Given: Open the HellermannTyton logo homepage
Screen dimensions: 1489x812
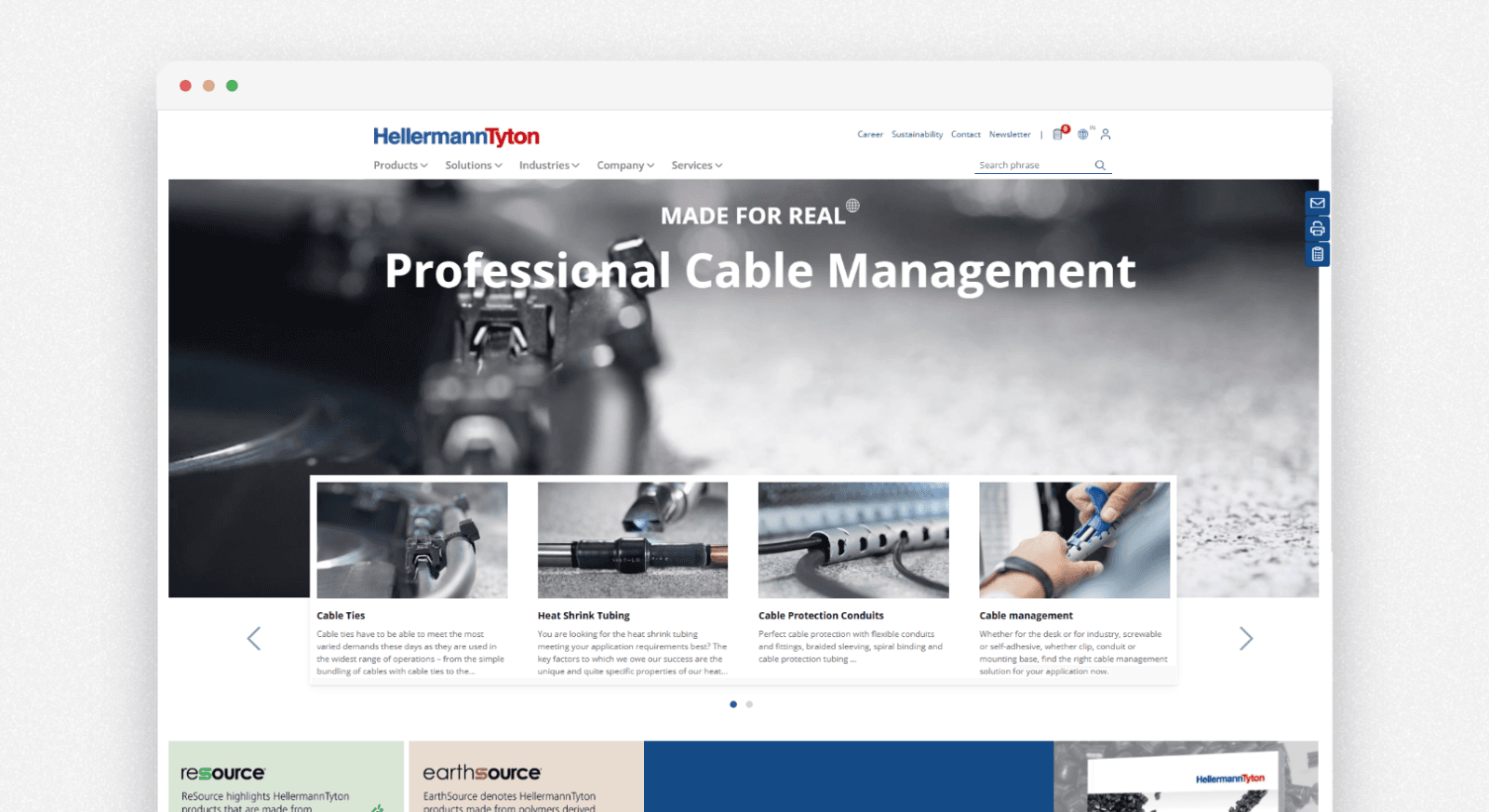Looking at the screenshot, I should pyautogui.click(x=456, y=137).
